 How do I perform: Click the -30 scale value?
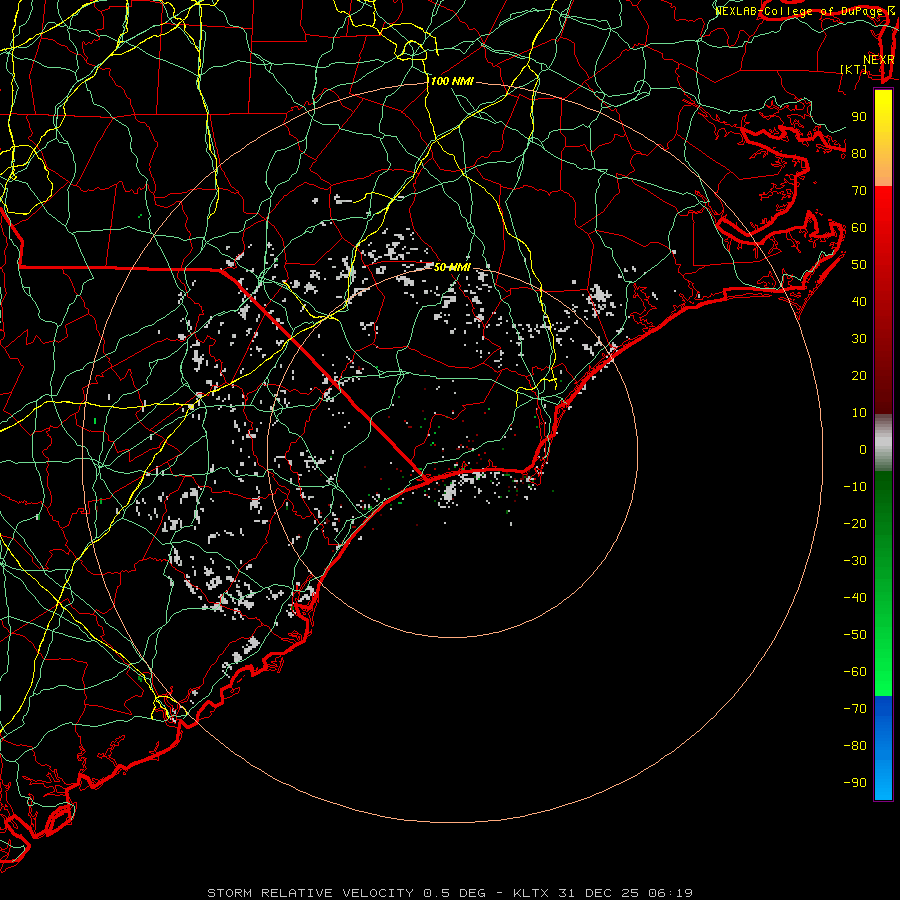[x=855, y=561]
